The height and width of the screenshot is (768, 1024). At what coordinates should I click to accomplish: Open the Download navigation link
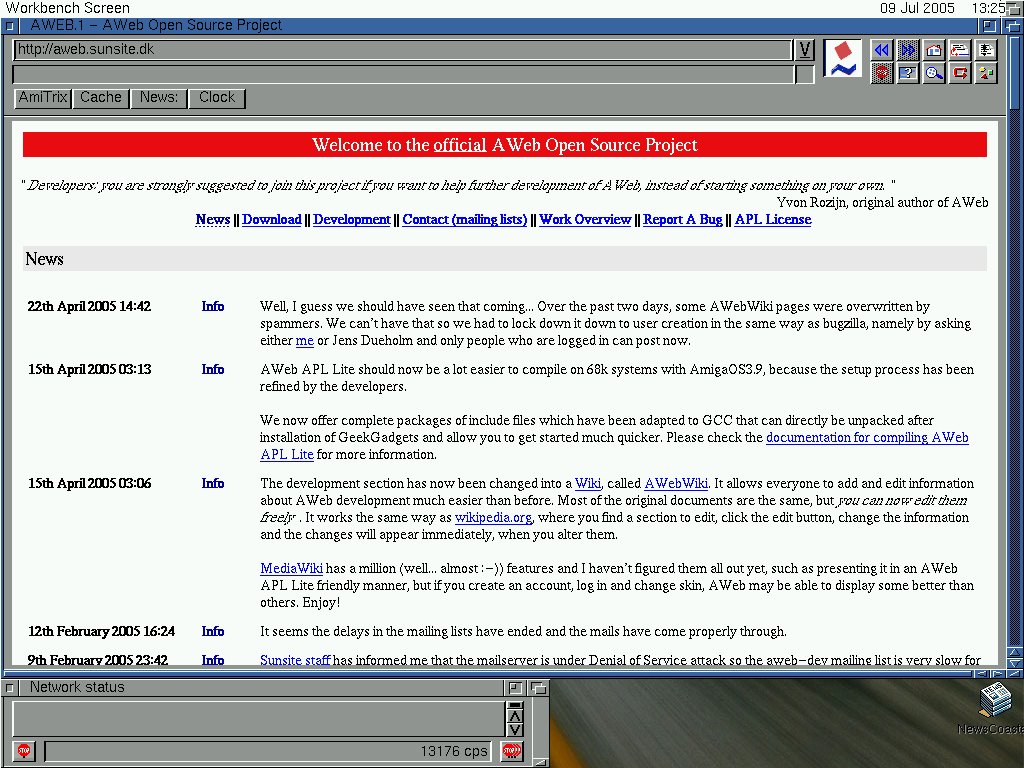pyautogui.click(x=272, y=219)
